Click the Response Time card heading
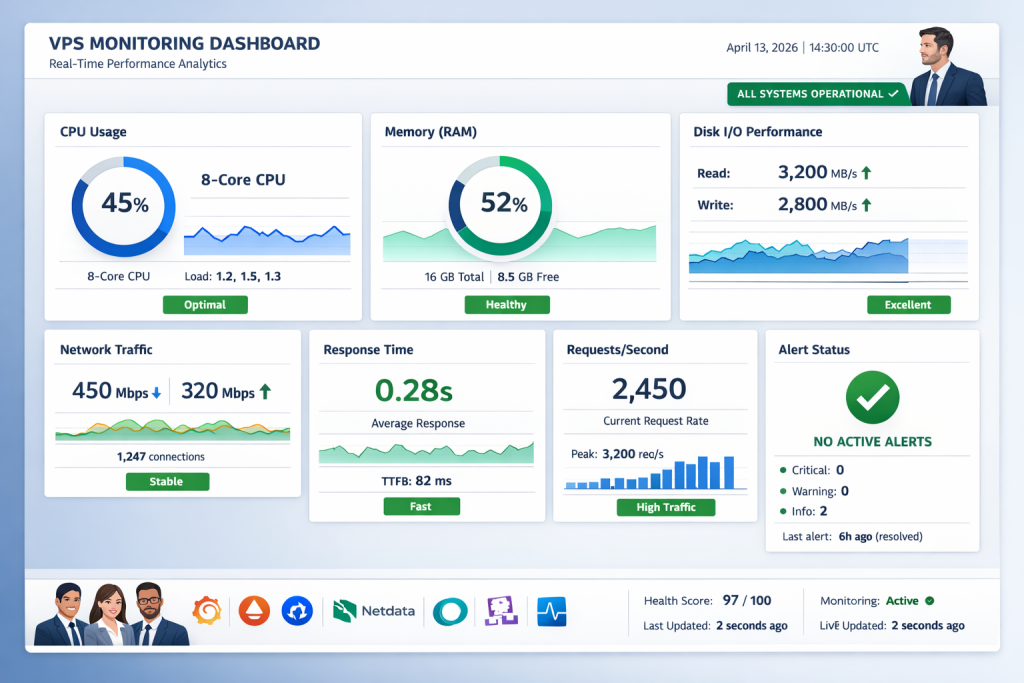Screen dimensions: 1024x683 368,350
